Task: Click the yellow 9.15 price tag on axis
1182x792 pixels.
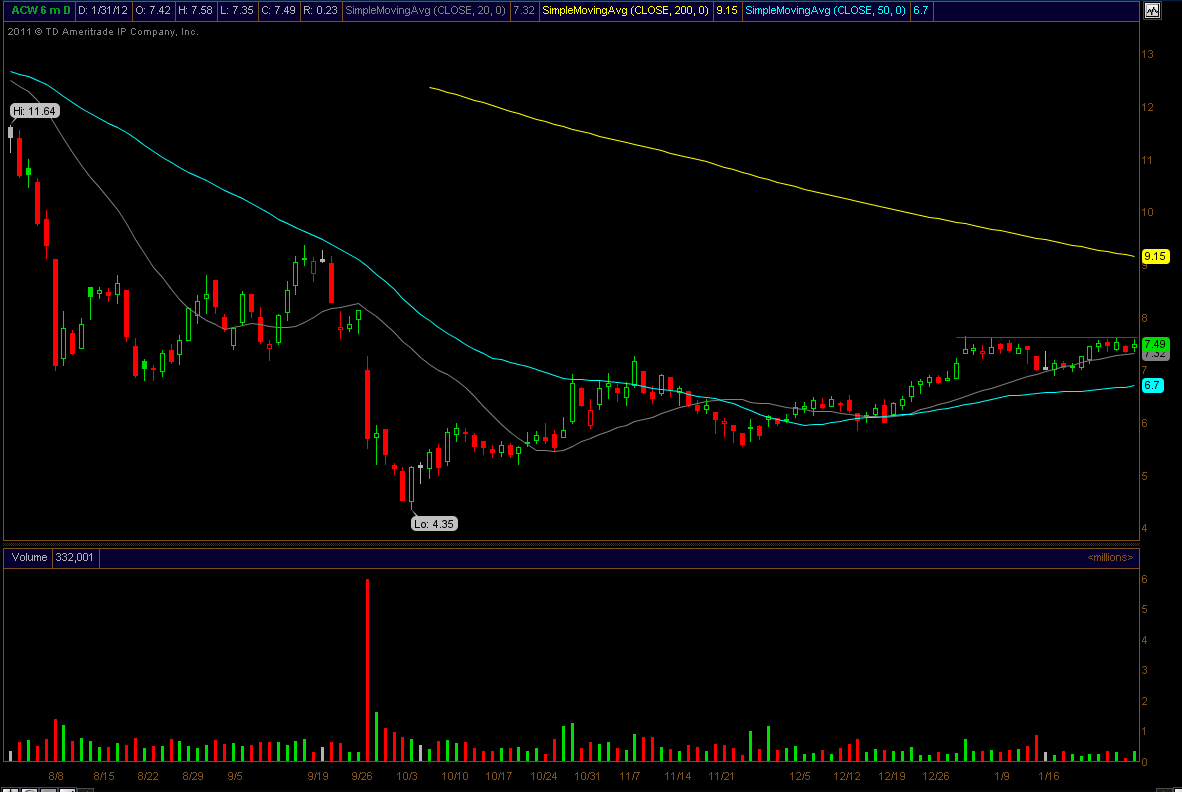Action: (1155, 256)
